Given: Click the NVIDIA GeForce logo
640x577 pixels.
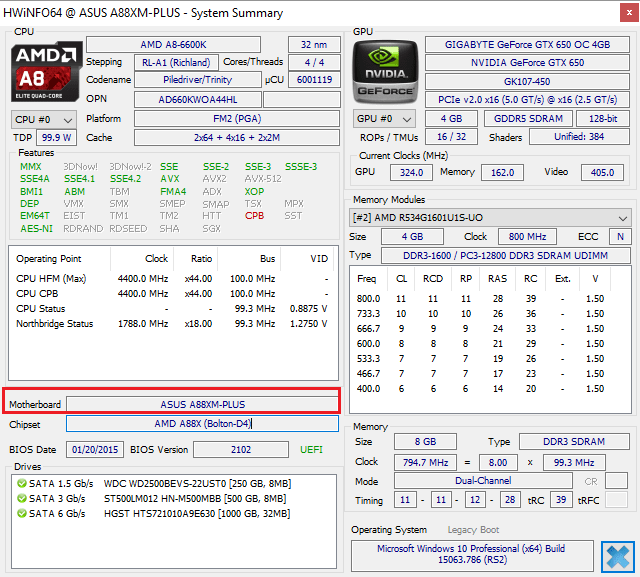Looking at the screenshot, I should [x=385, y=72].
